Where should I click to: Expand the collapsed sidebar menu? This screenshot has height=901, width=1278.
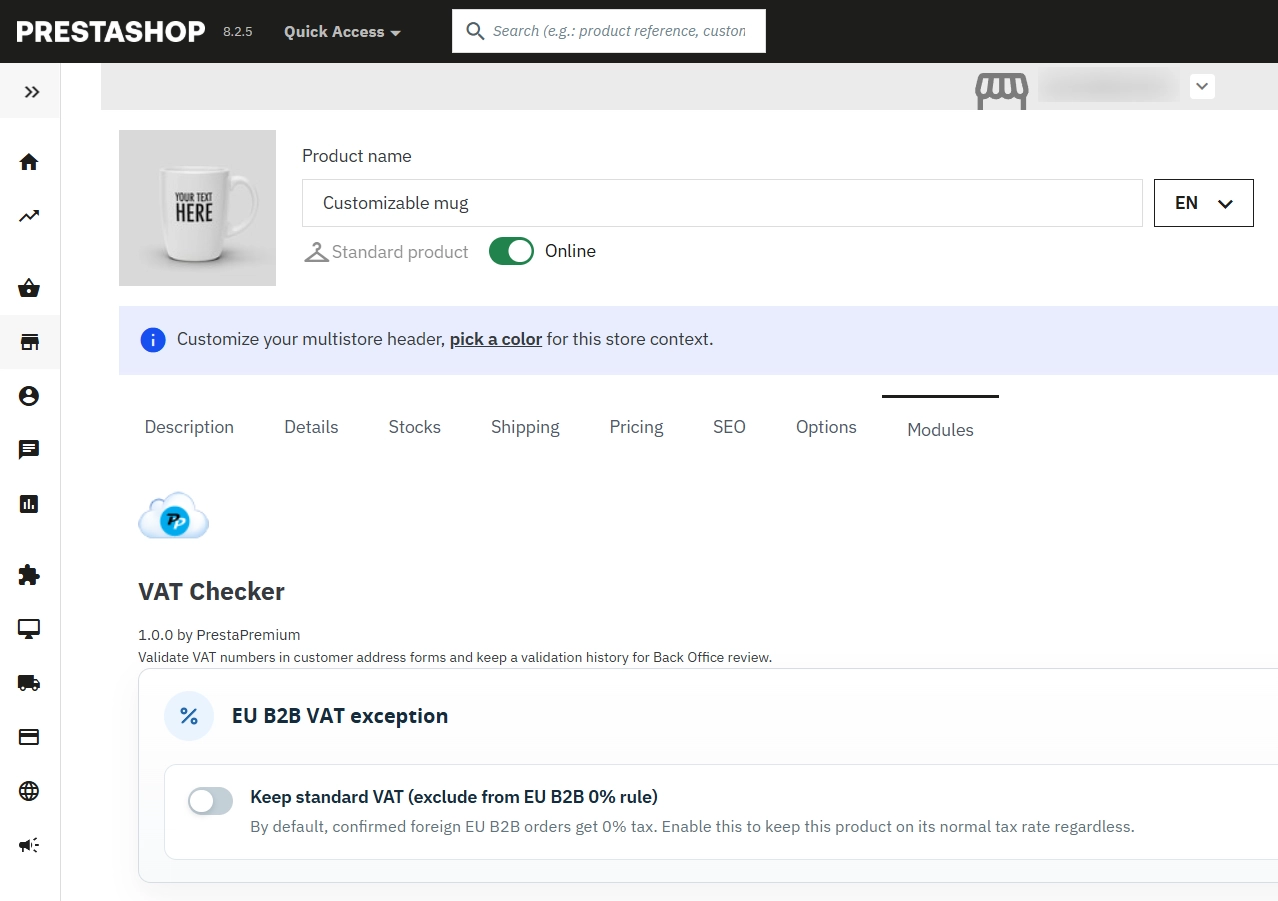32,92
